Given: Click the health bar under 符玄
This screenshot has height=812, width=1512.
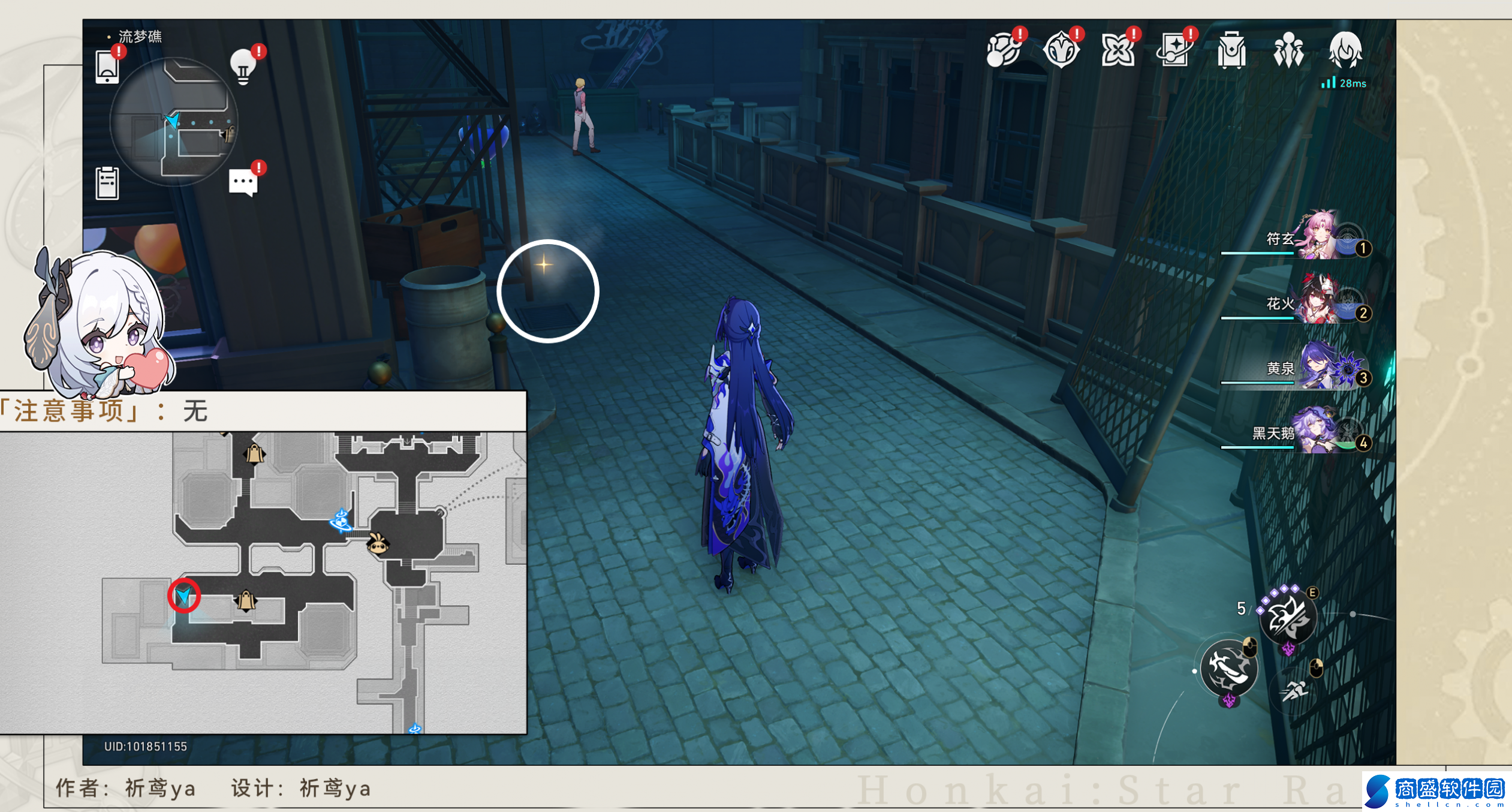Looking at the screenshot, I should tap(1258, 254).
